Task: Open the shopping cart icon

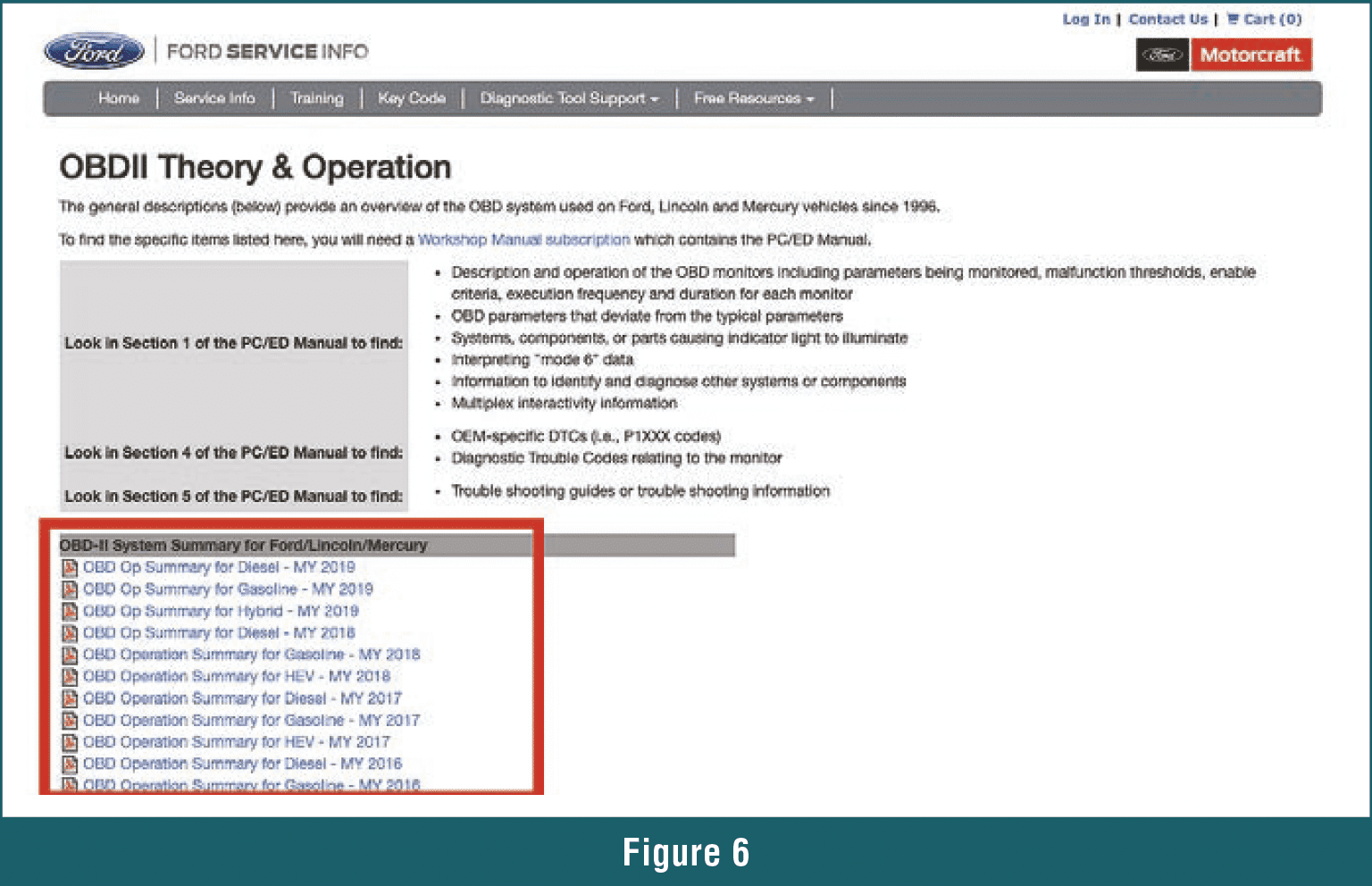Action: click(x=1233, y=19)
